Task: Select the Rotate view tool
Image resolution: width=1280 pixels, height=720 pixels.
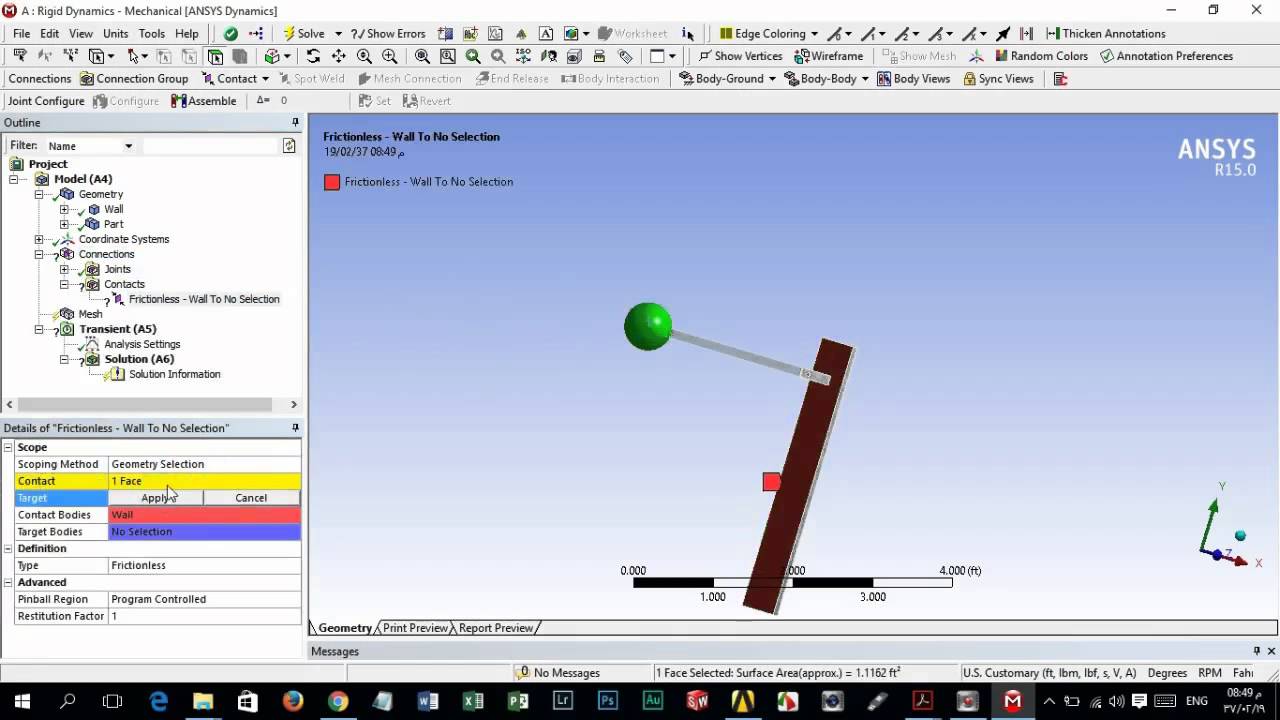Action: click(x=313, y=56)
